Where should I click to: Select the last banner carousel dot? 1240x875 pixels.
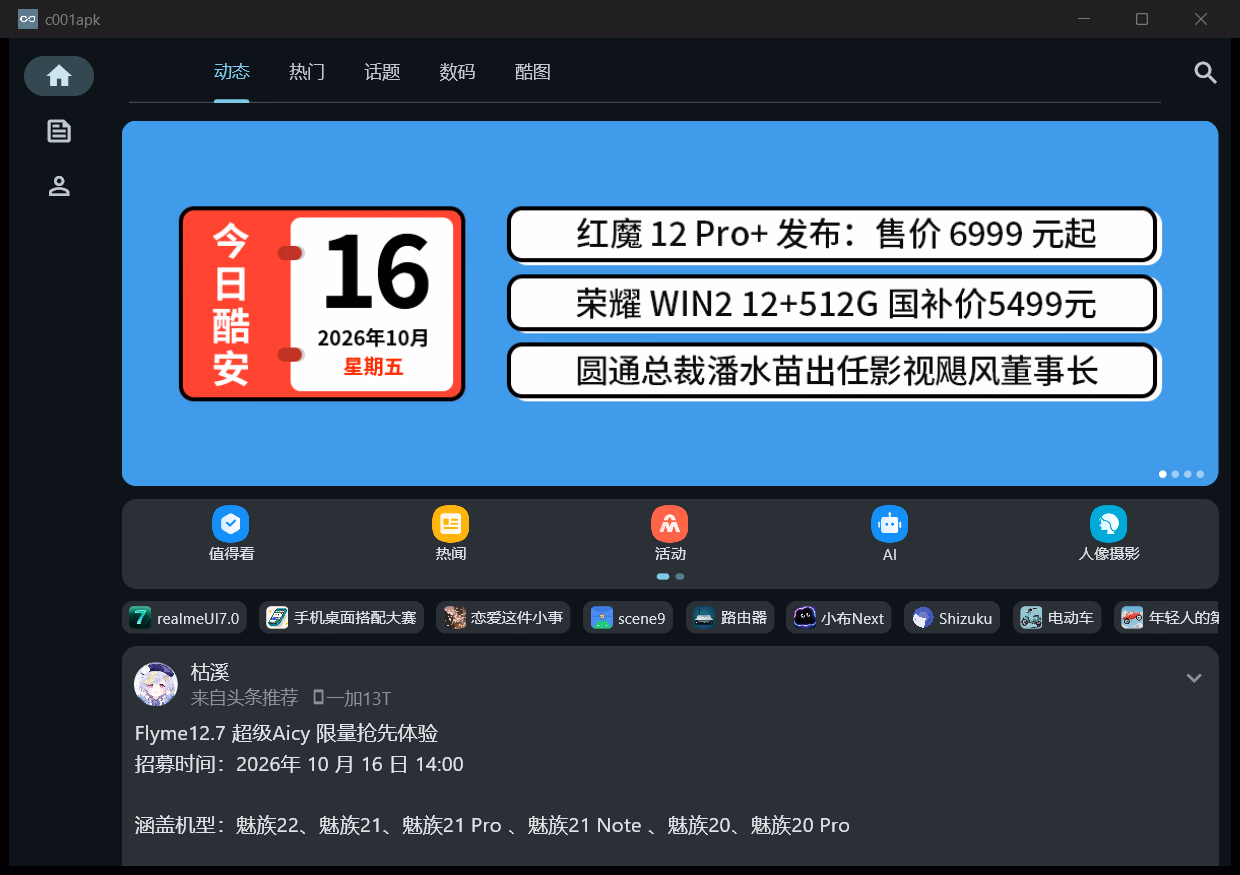[x=1200, y=474]
